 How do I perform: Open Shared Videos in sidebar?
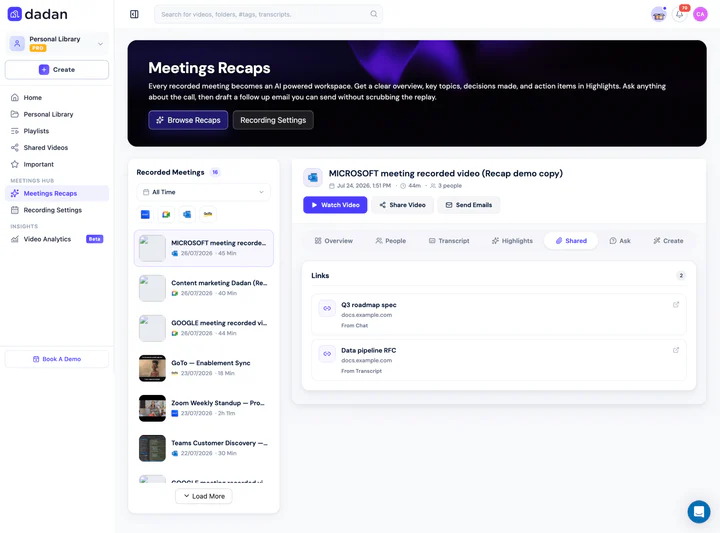(57, 147)
